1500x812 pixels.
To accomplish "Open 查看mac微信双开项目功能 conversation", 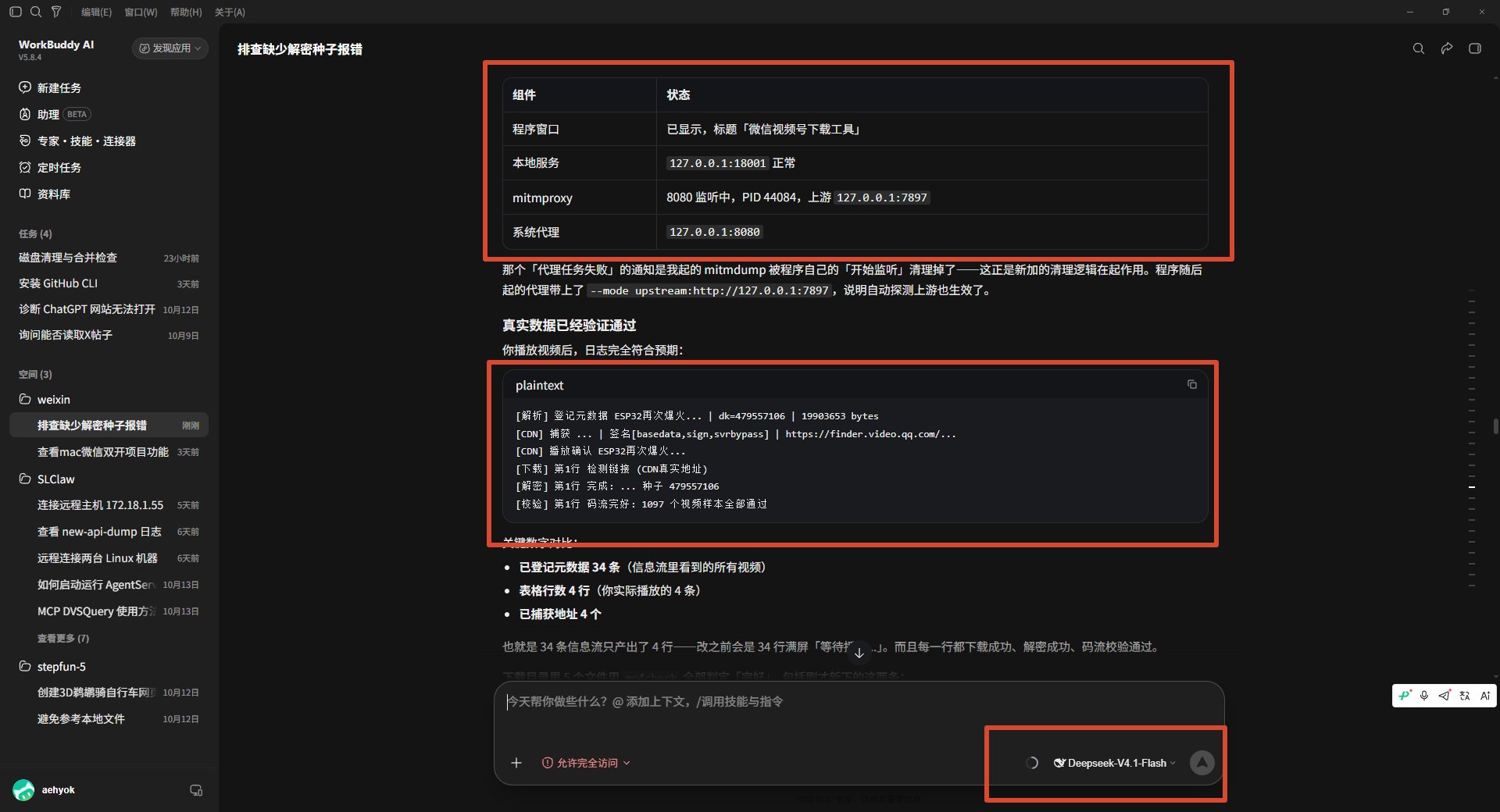I will coord(109,452).
